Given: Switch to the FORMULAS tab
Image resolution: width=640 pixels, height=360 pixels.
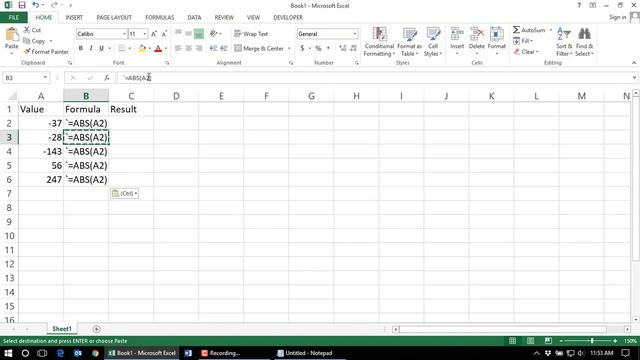Looking at the screenshot, I should (160, 18).
